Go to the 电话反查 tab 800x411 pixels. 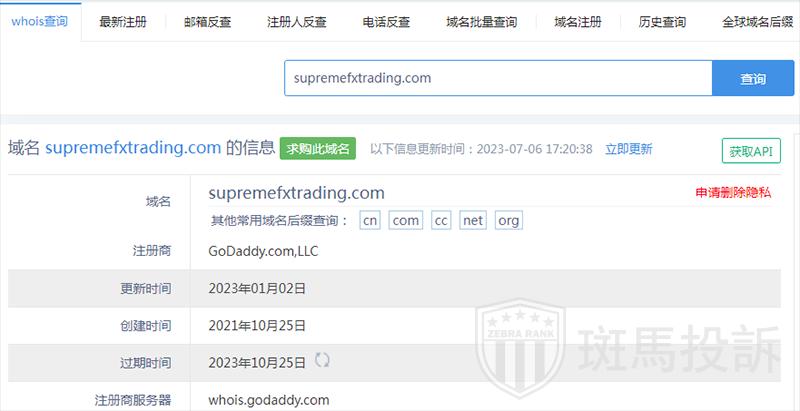point(386,22)
